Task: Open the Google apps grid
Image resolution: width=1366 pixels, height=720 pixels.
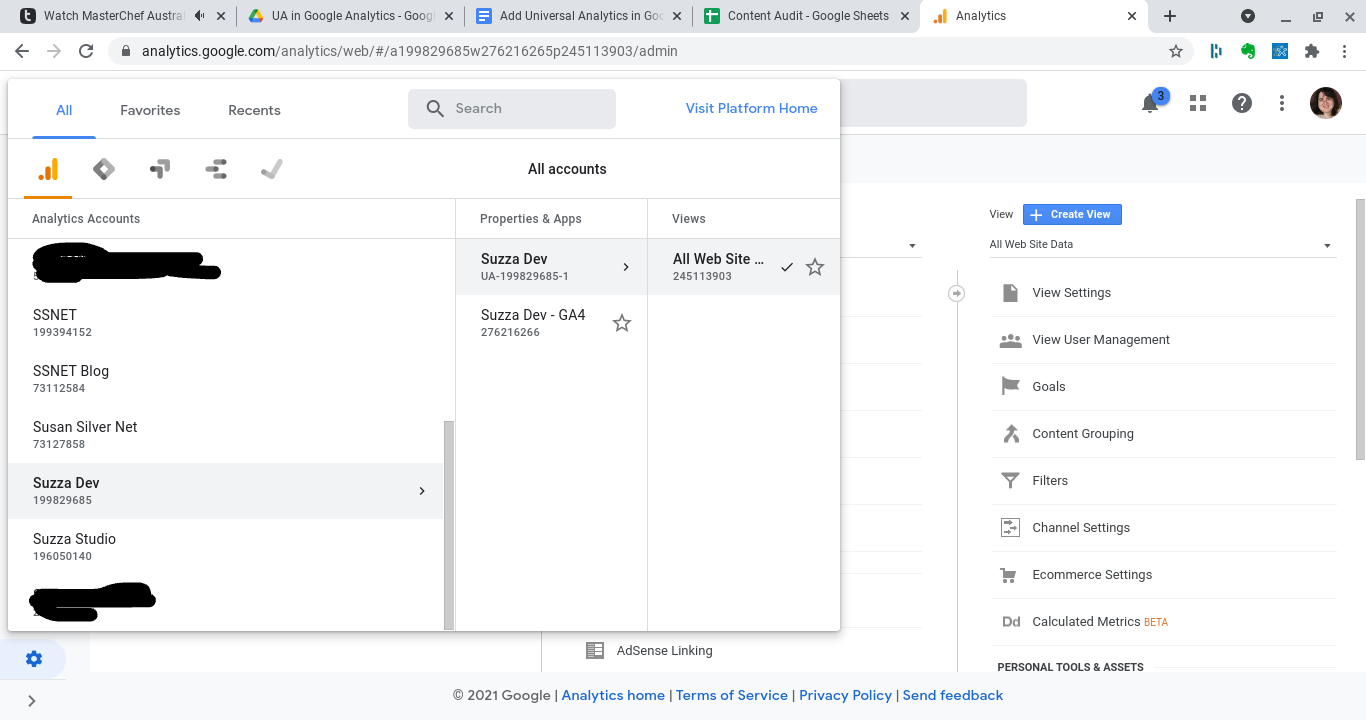Action: 1198,103
